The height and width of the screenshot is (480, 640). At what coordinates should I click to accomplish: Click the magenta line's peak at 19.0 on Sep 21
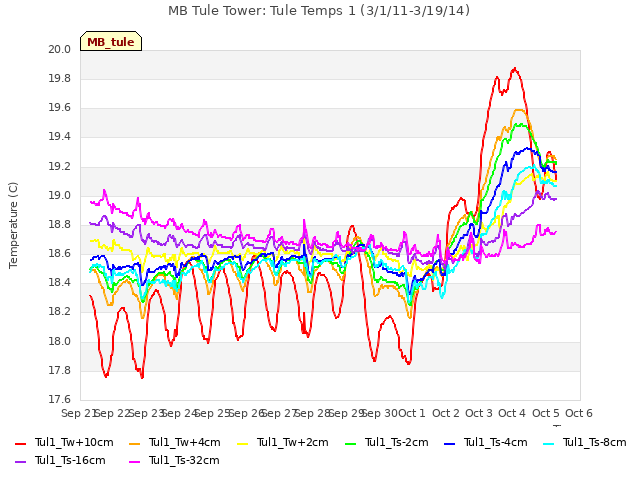(104, 190)
